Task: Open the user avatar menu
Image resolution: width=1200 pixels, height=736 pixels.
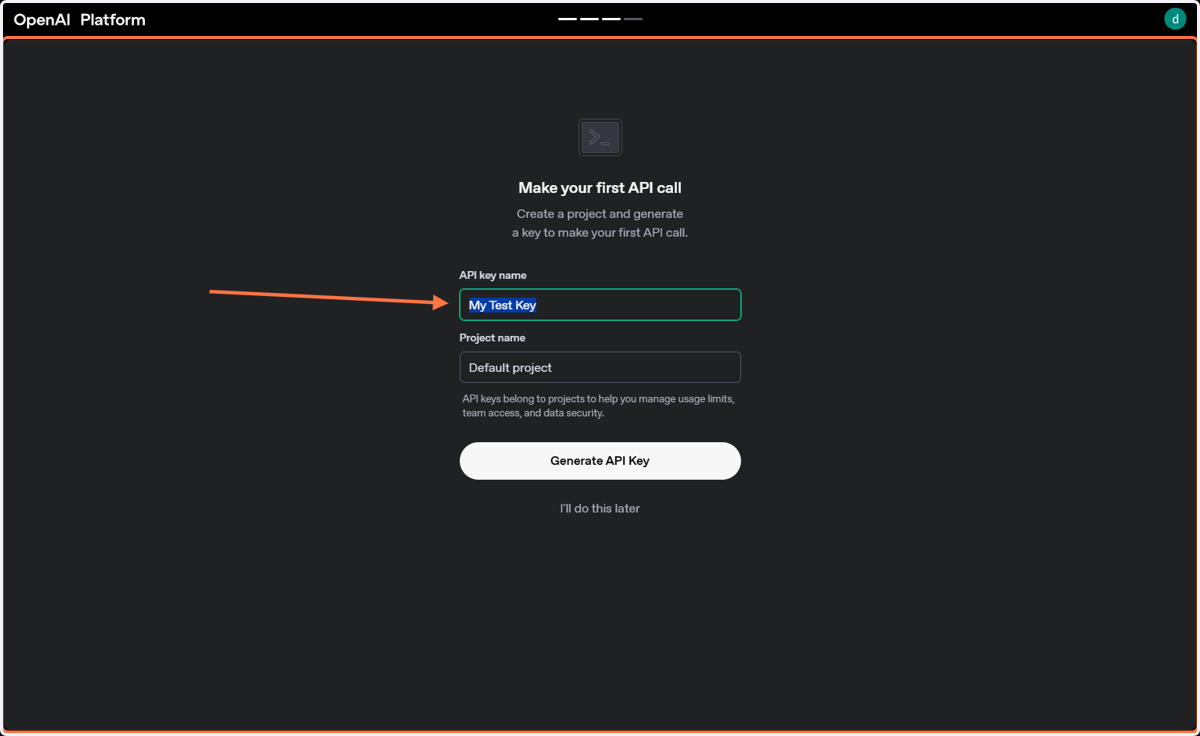Action: tap(1174, 19)
